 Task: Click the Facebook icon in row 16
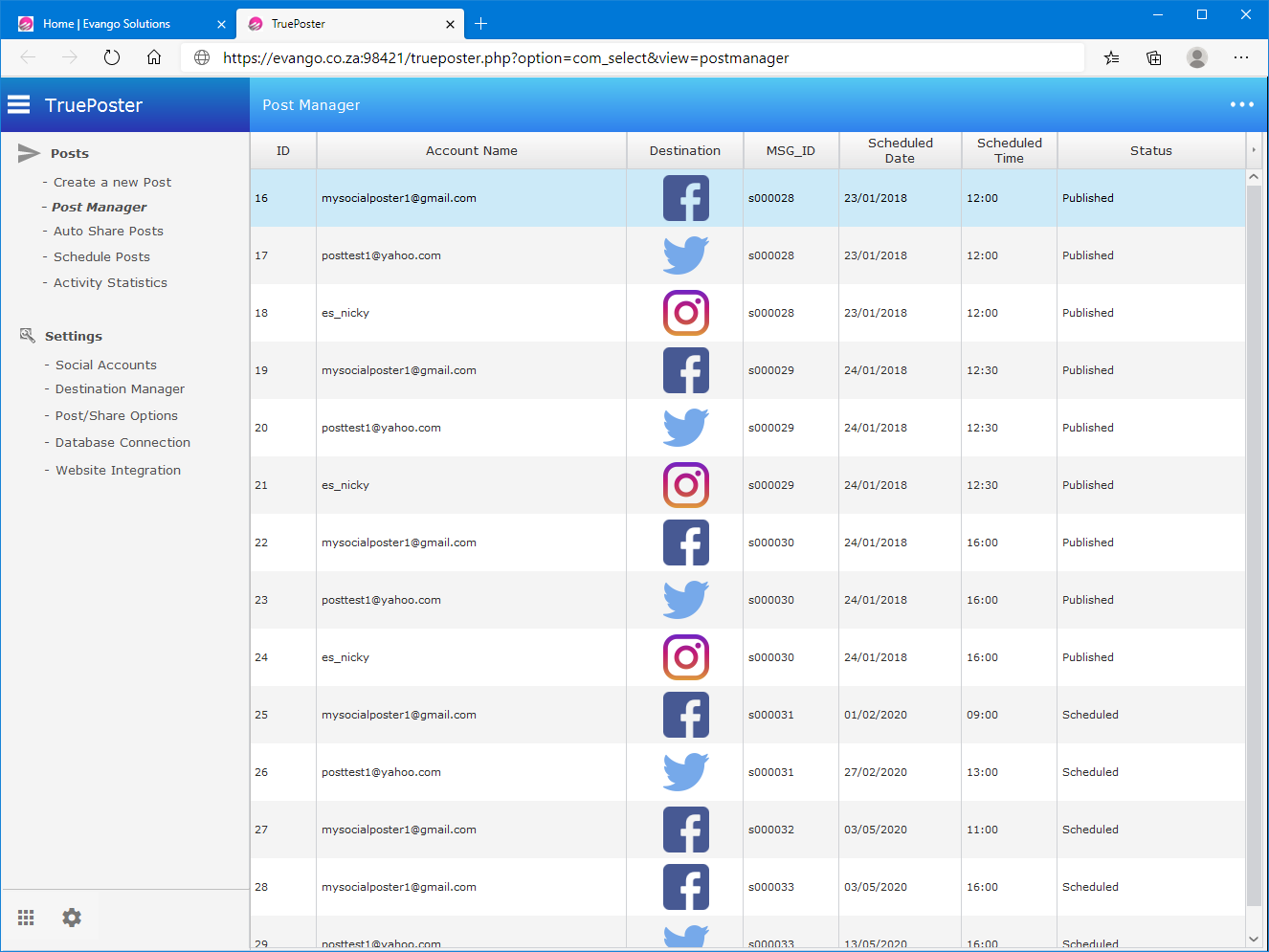pos(685,198)
